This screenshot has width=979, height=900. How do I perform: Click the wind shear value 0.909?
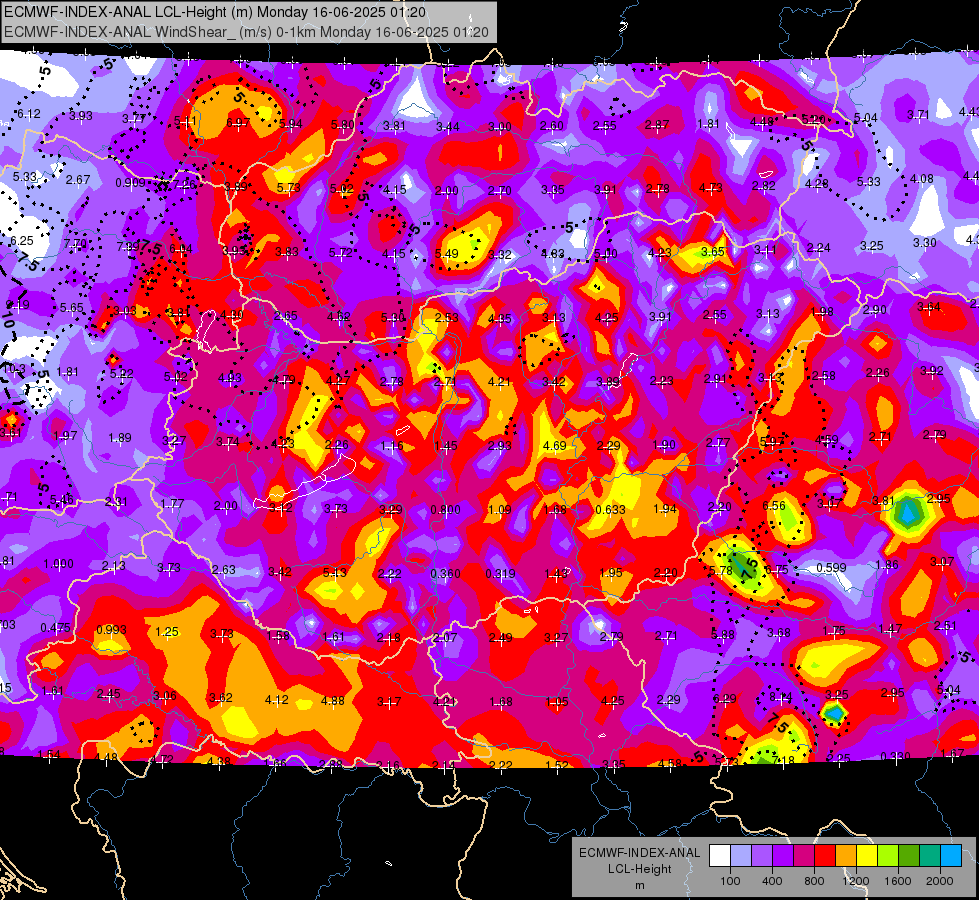coord(130,183)
